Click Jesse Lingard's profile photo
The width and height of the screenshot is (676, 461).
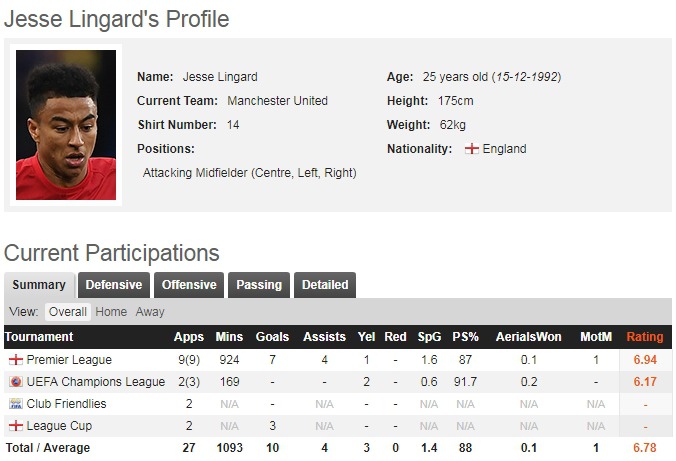tap(66, 125)
